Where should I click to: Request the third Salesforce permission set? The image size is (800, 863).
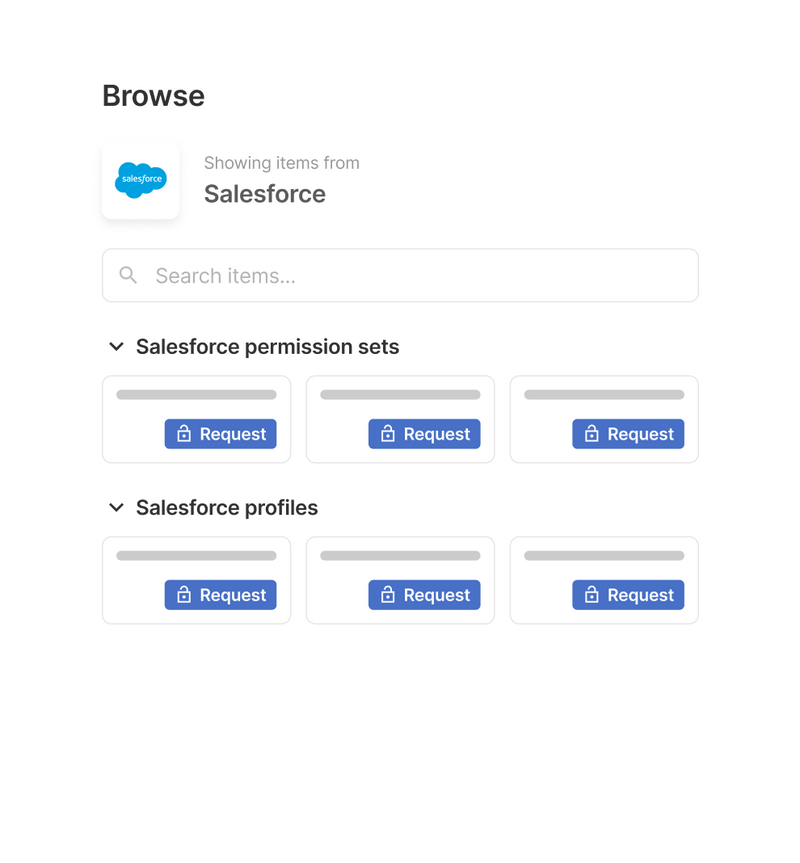628,434
